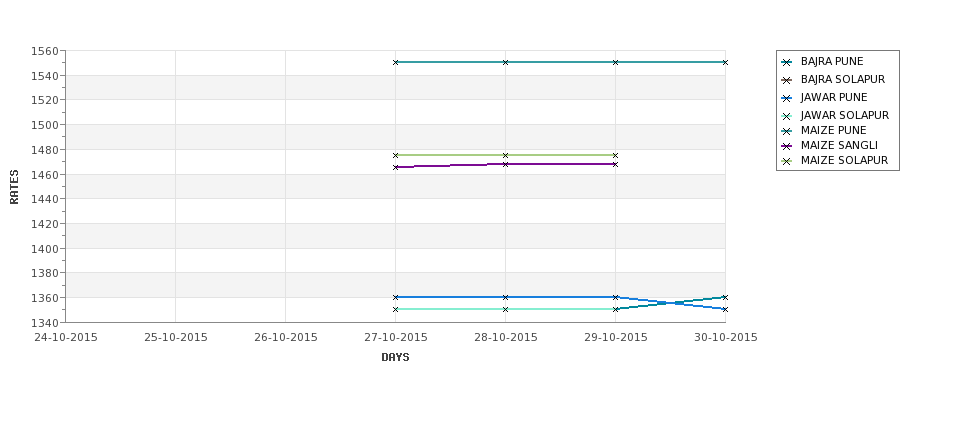Click the blue line point at 27-10-2015
Screen dimensions: 975x429
click(x=395, y=297)
